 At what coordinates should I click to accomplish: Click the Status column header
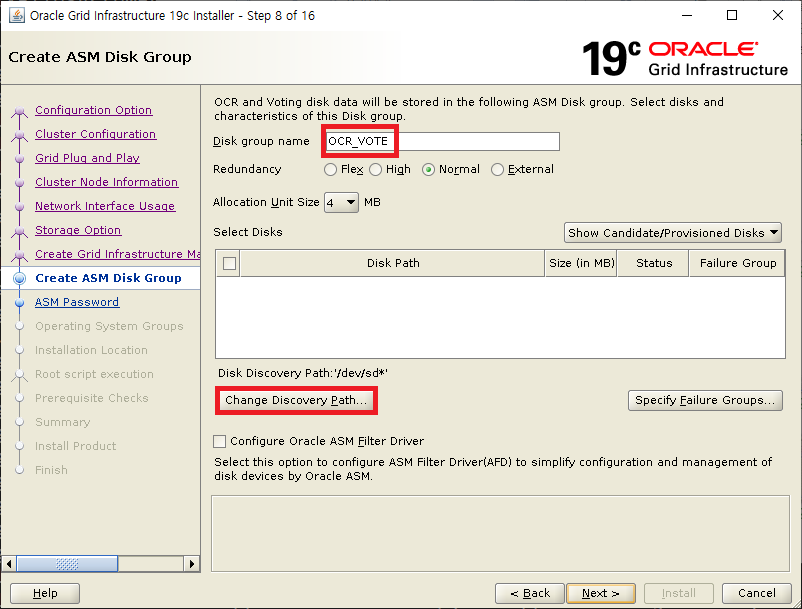tap(653, 263)
